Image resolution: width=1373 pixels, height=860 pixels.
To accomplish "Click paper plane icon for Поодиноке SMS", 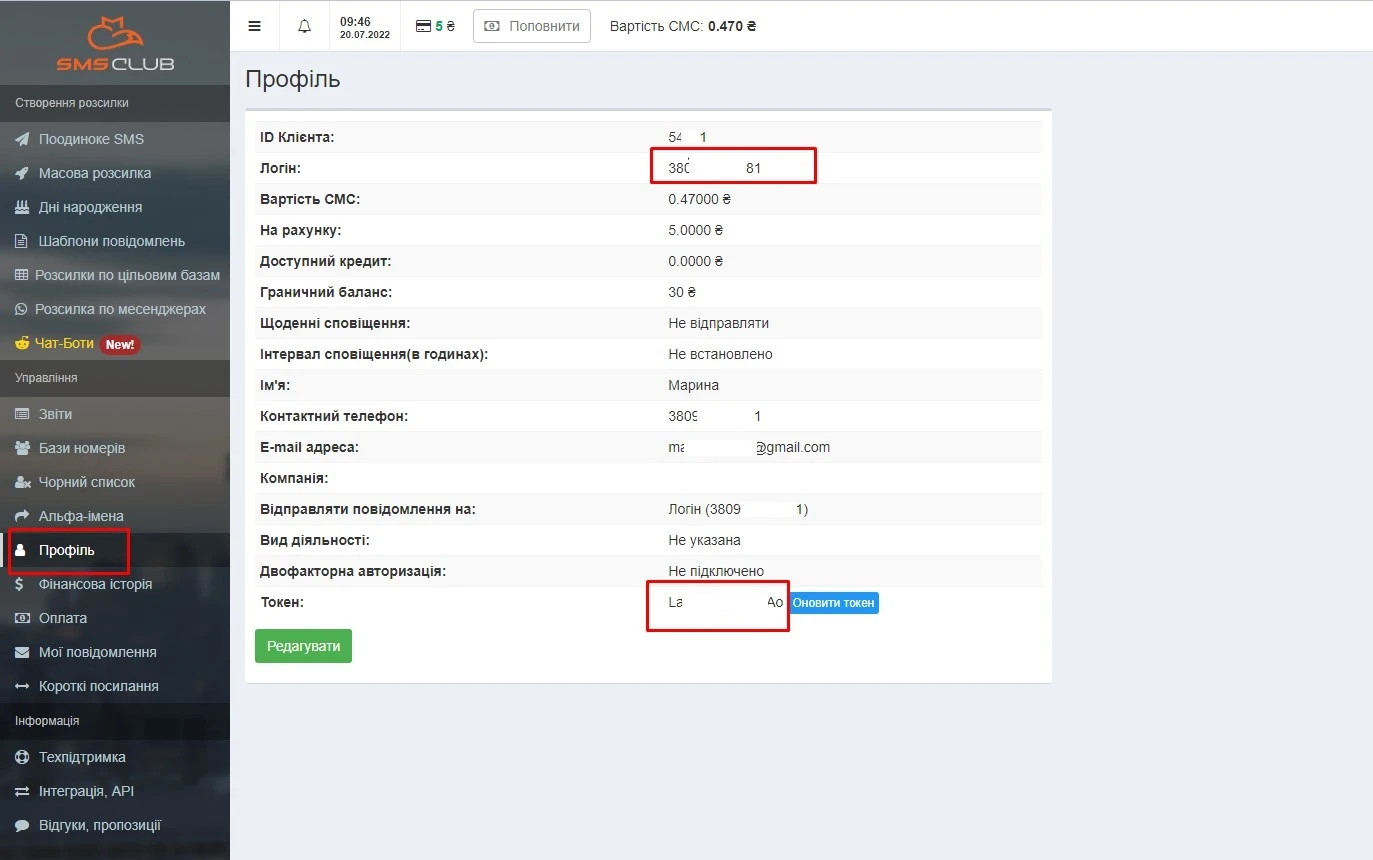I will [22, 139].
